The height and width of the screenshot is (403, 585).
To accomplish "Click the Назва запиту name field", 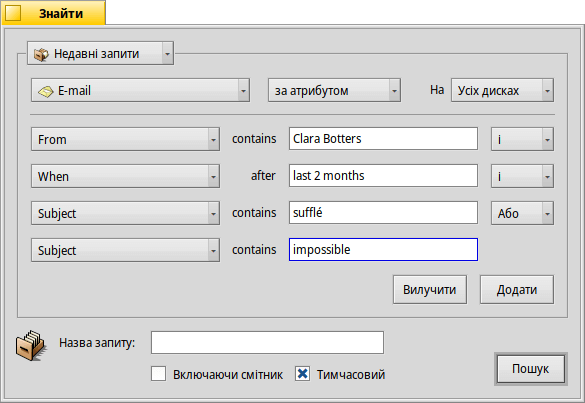I will (x=267, y=342).
